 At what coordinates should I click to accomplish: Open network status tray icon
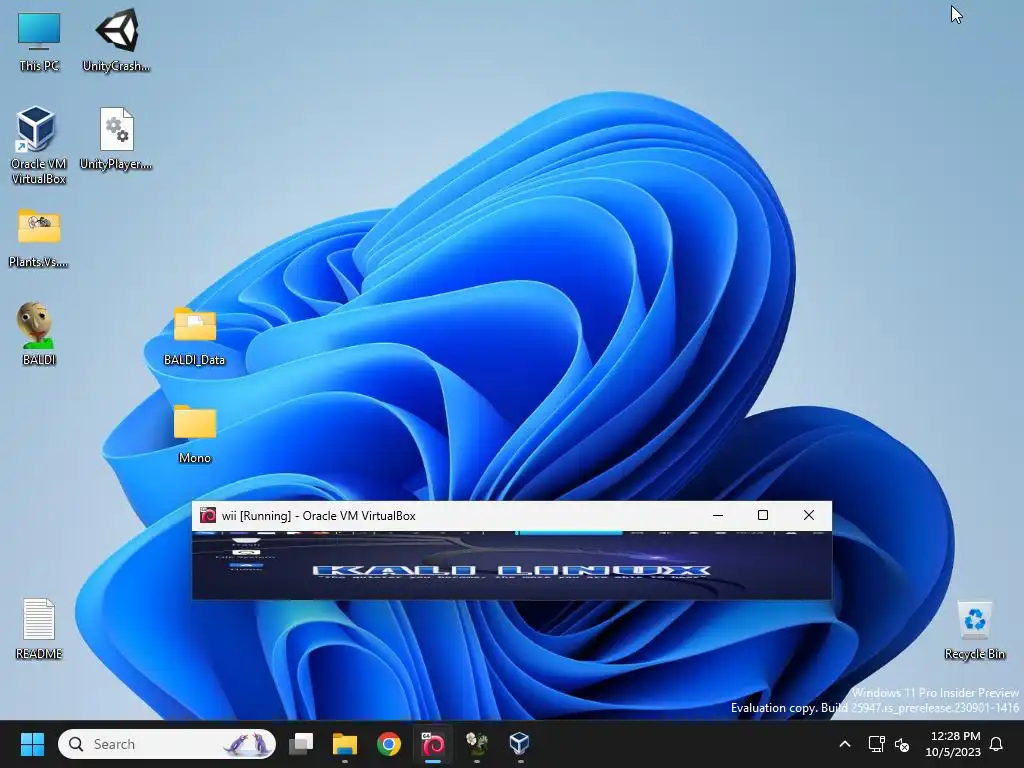coord(876,744)
